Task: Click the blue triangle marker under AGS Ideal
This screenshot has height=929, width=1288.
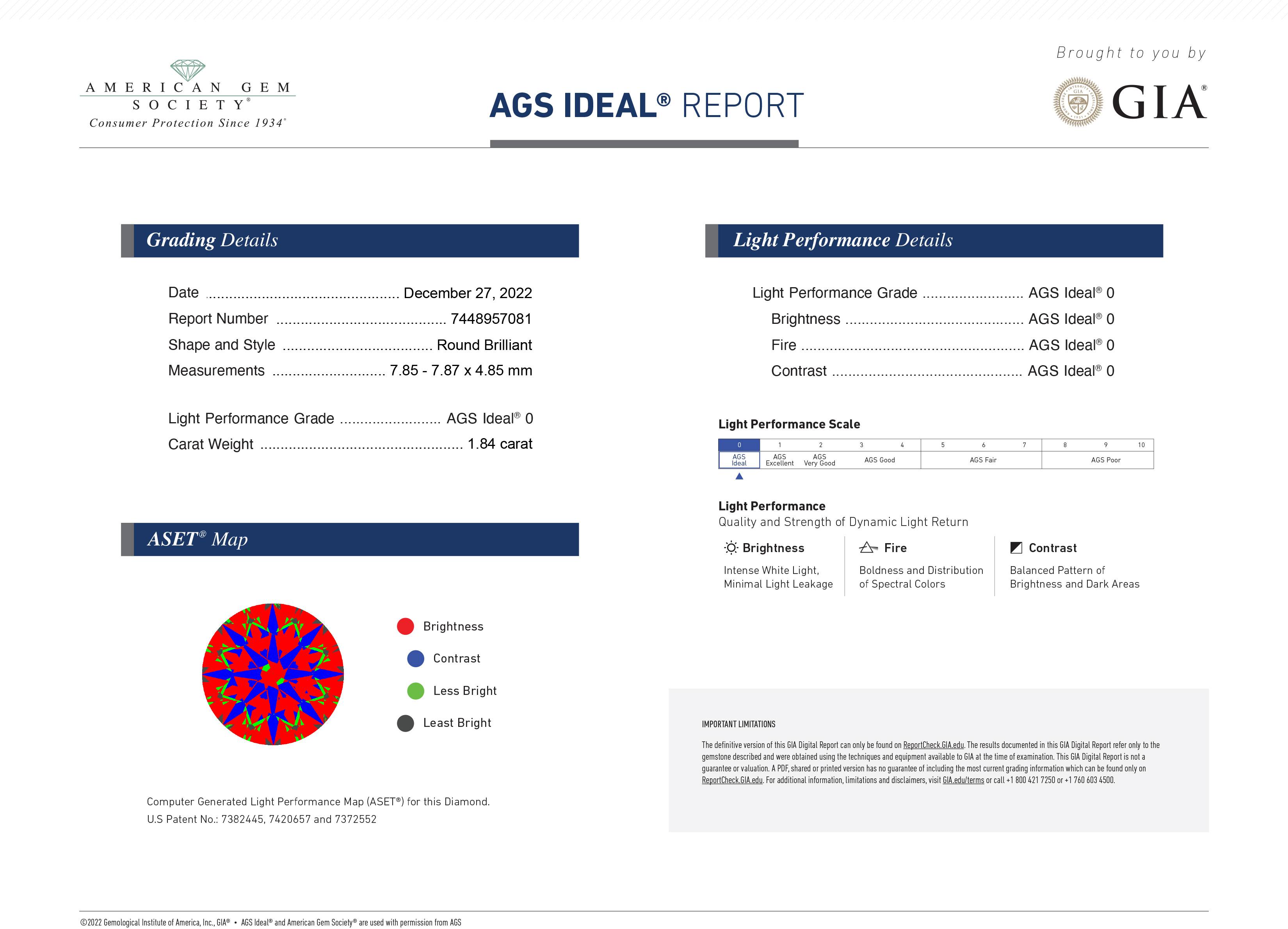Action: tap(739, 476)
